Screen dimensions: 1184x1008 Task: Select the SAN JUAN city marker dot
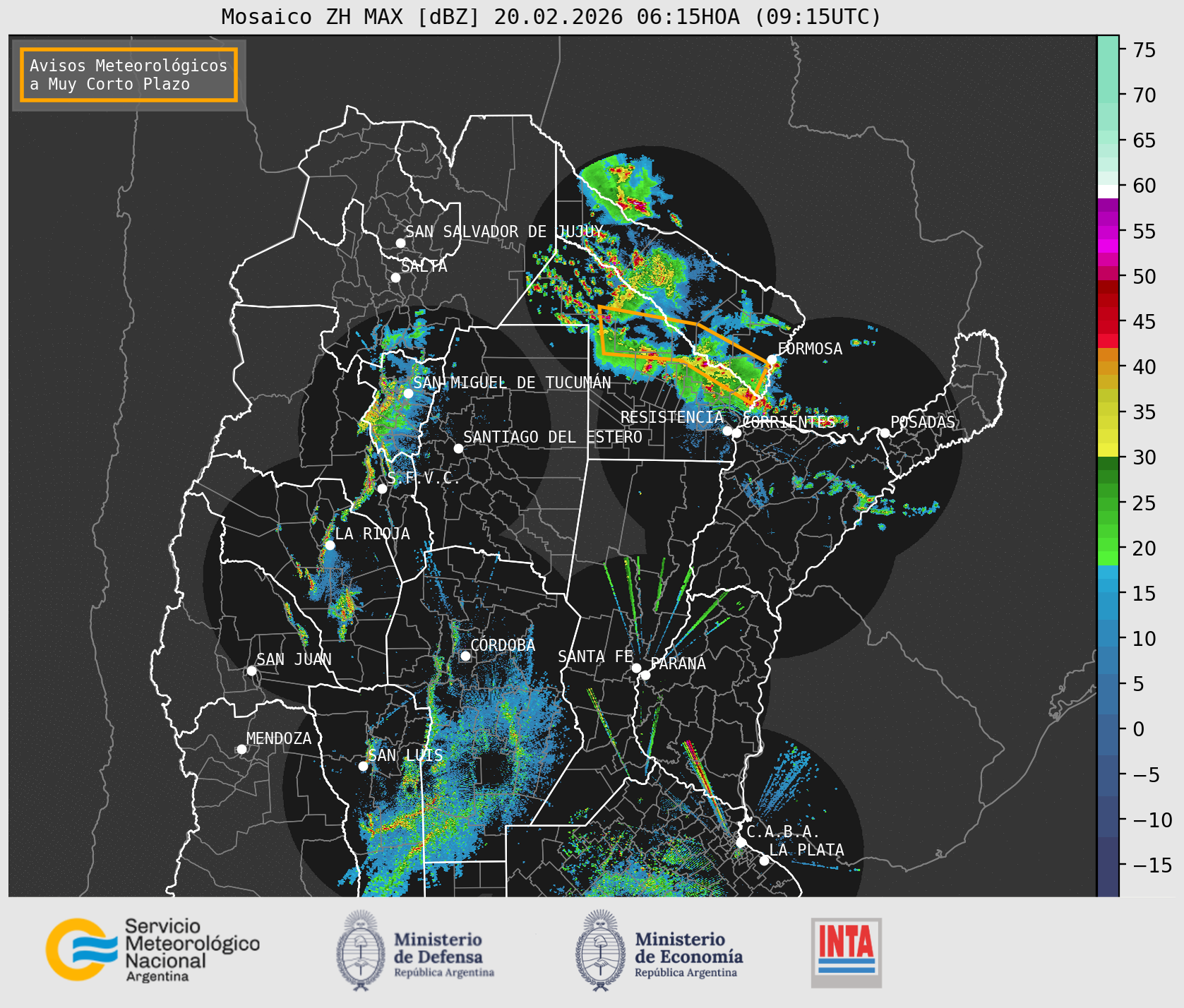pos(251,671)
